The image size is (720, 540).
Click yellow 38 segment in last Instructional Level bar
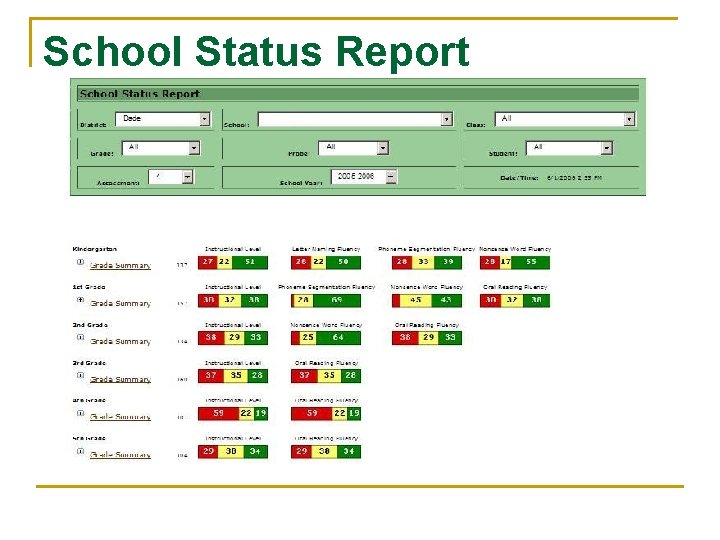click(x=231, y=452)
